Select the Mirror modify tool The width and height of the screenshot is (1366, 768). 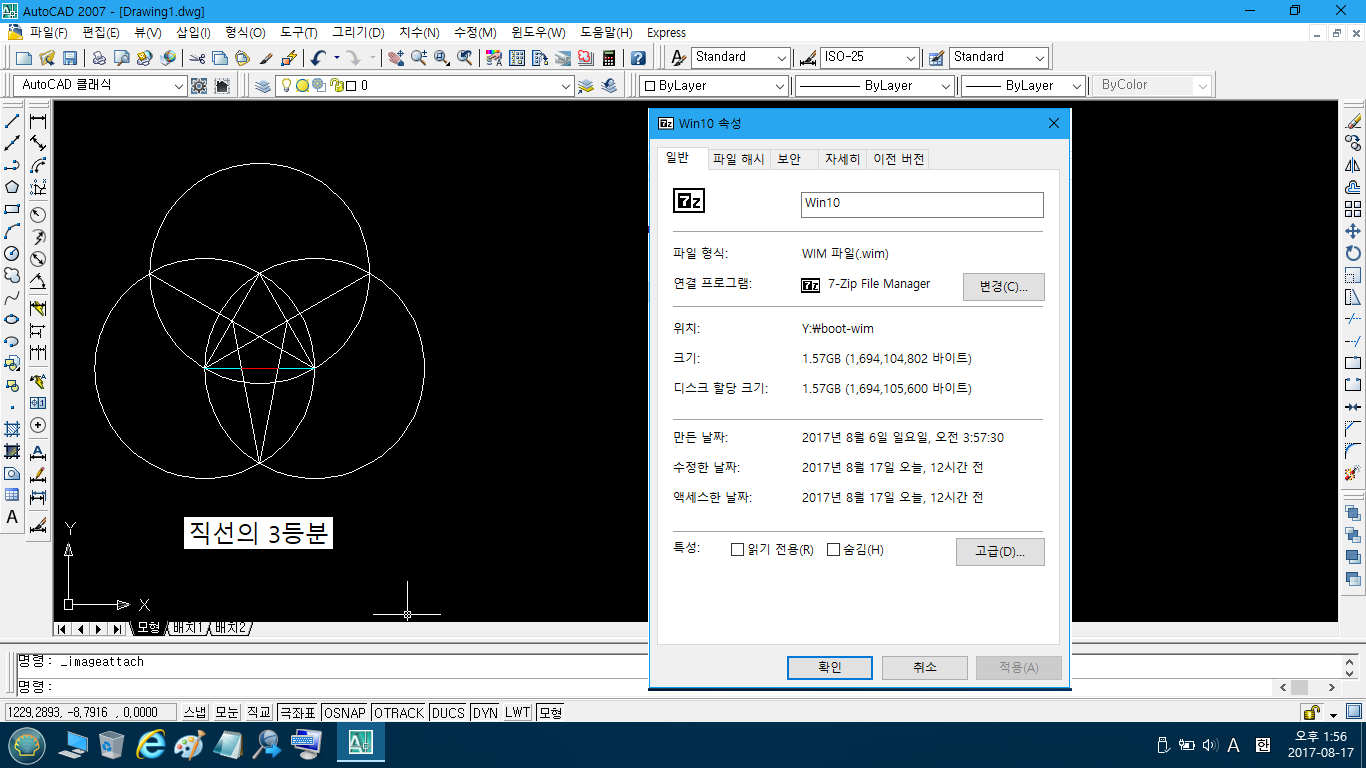click(1353, 165)
